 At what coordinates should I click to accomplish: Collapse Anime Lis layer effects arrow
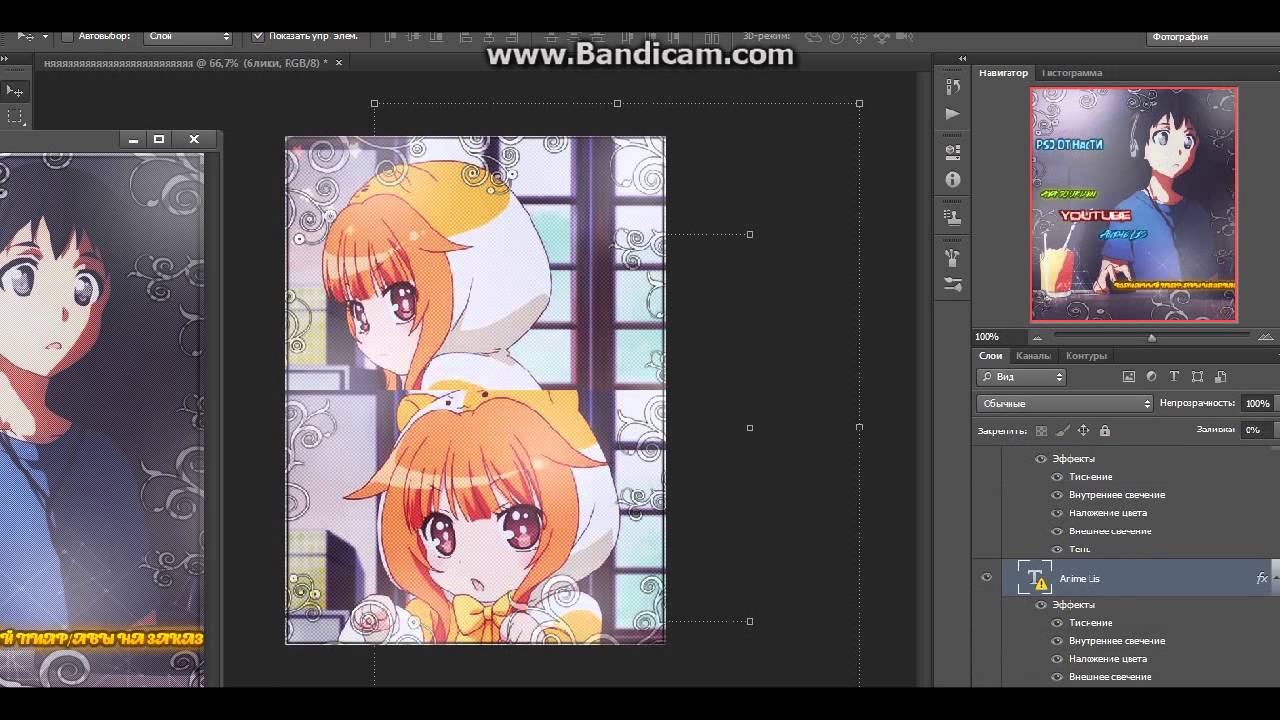point(1276,578)
